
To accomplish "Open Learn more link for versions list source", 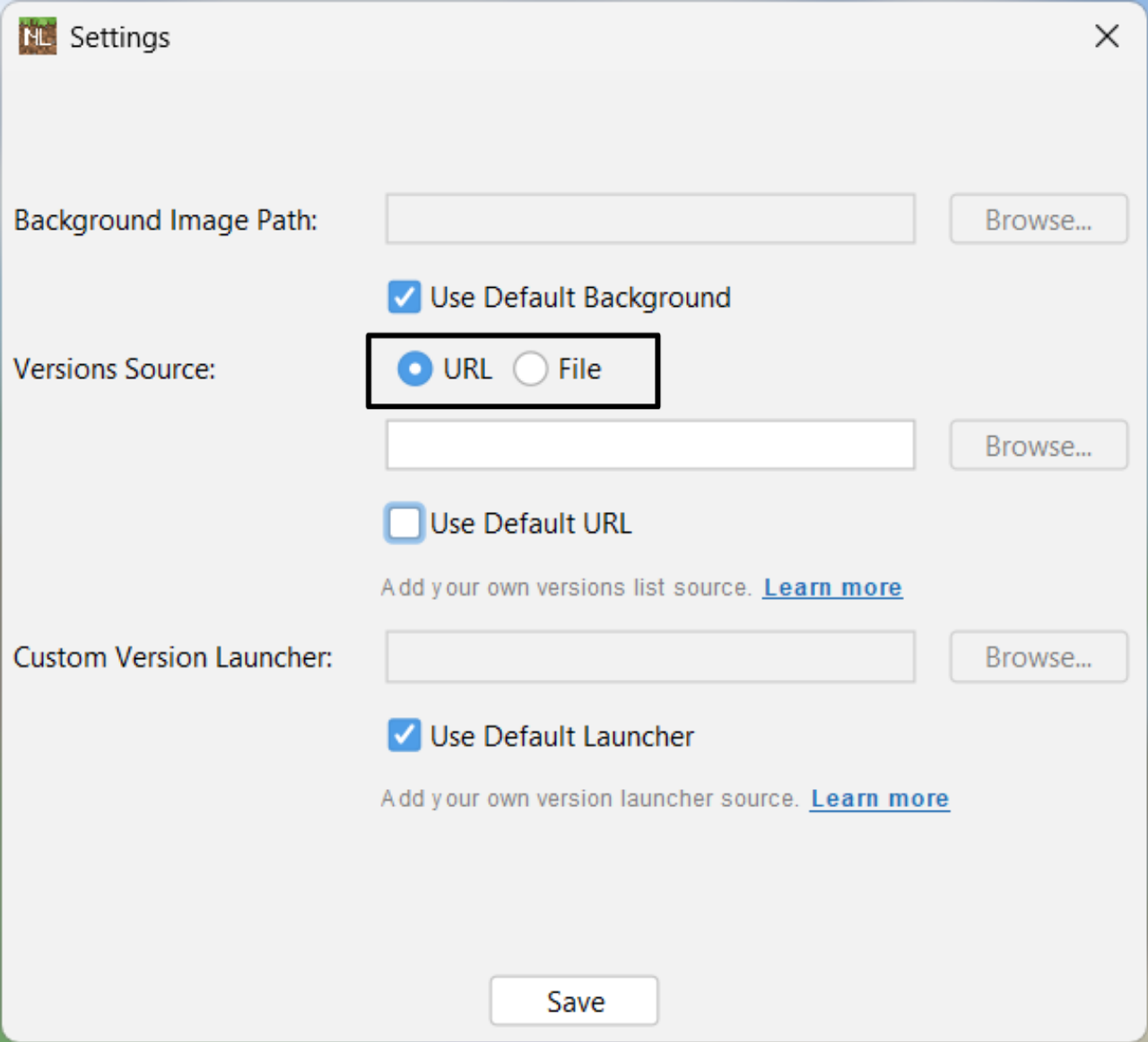I will (x=832, y=587).
